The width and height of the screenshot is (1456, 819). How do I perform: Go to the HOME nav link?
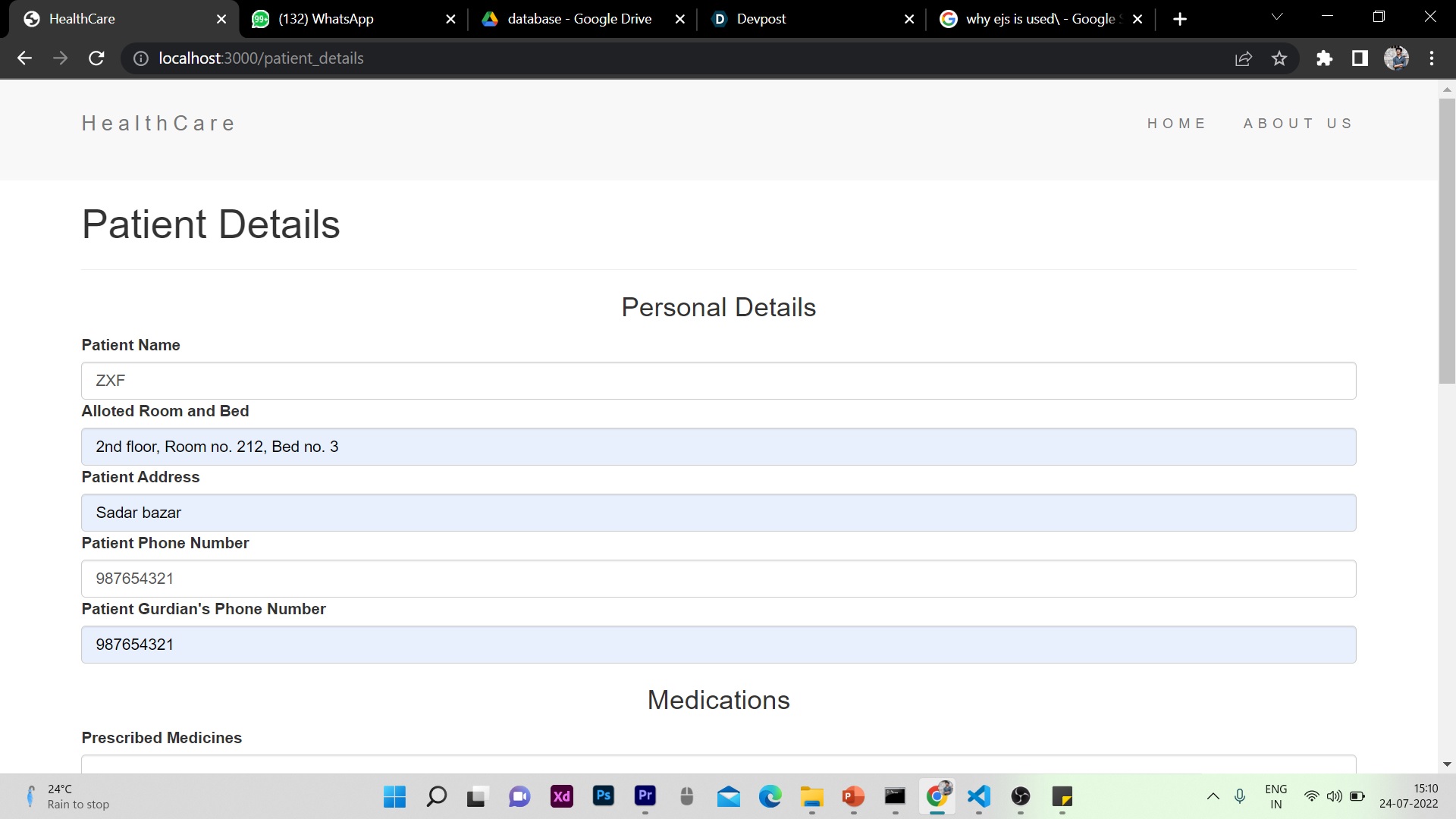[x=1176, y=123]
